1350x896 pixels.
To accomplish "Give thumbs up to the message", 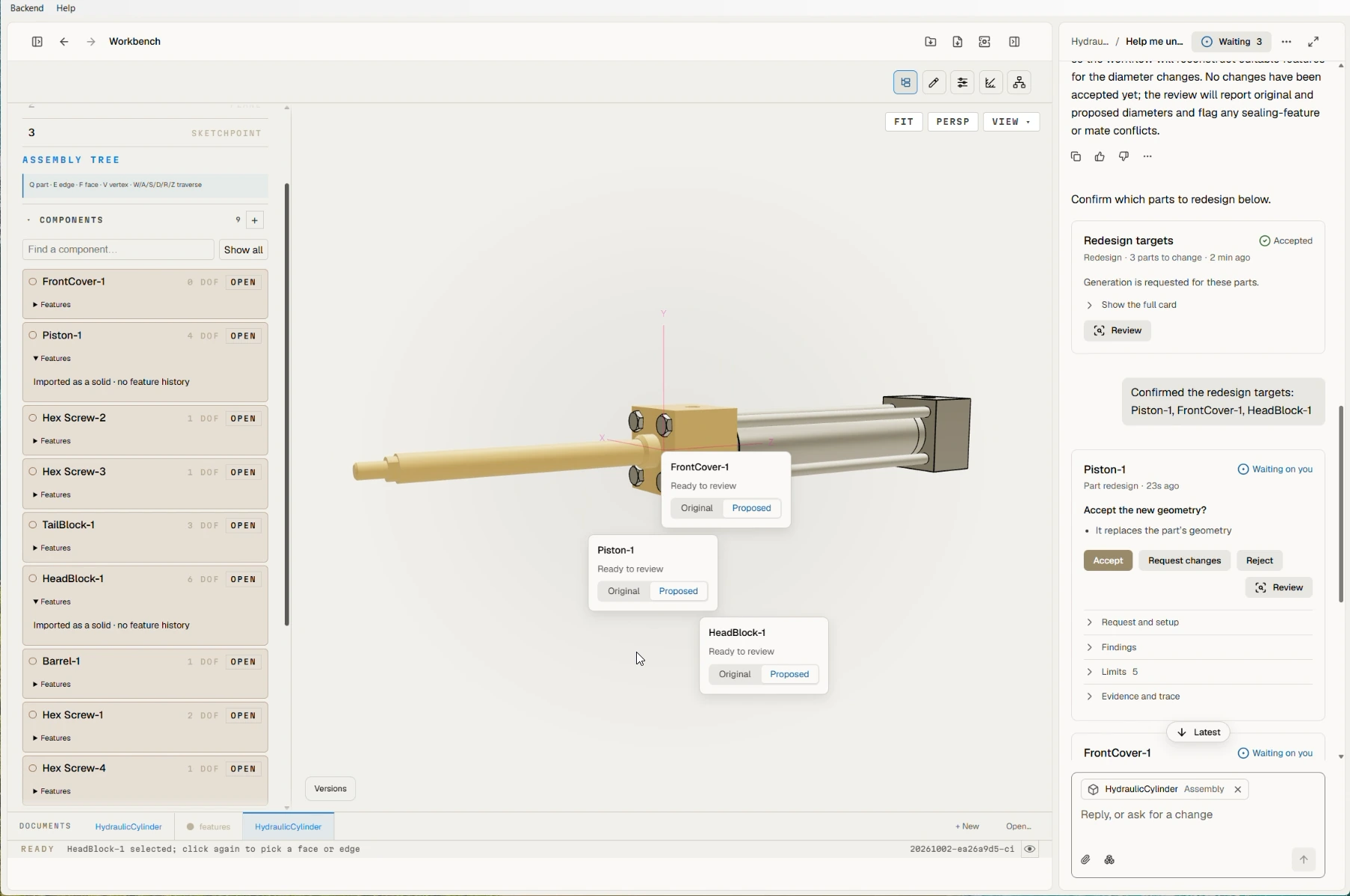I will [1100, 156].
